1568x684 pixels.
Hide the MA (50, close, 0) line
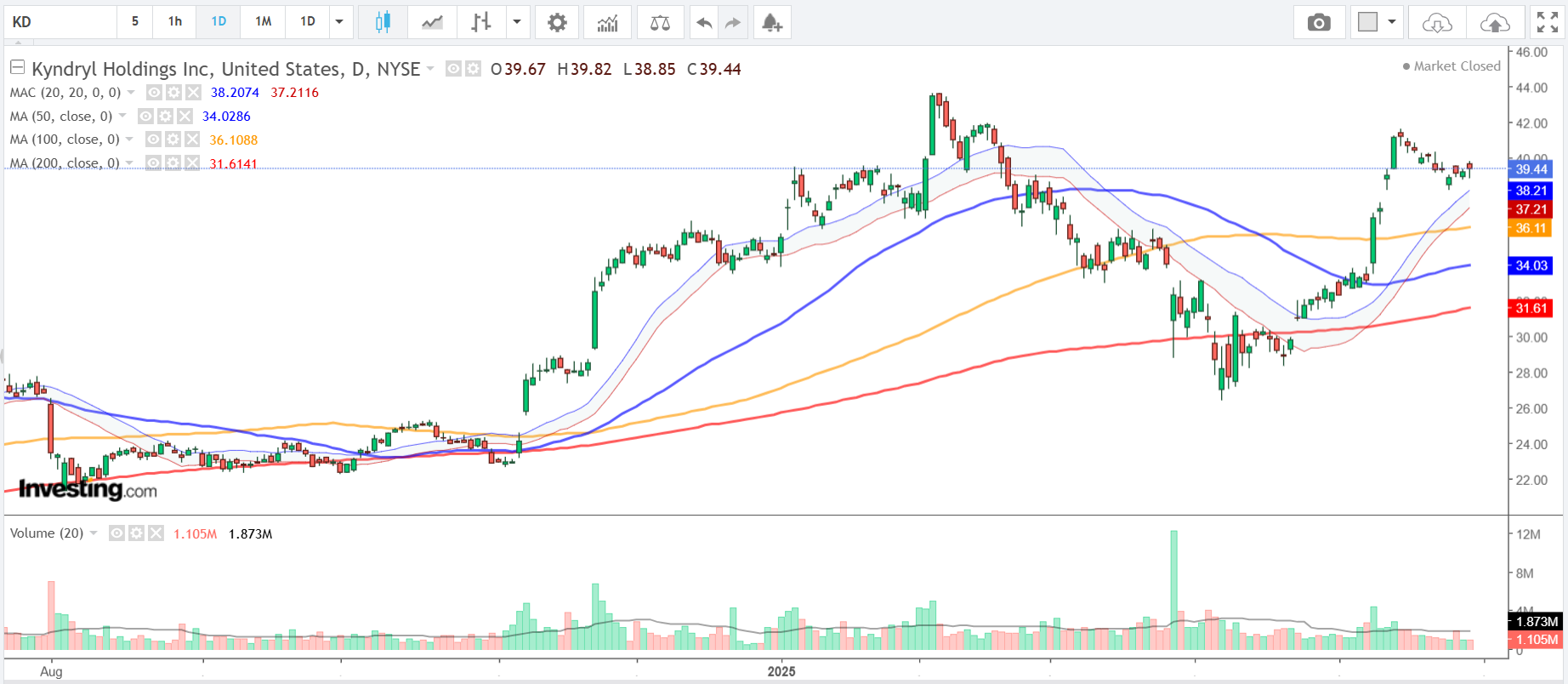[x=145, y=116]
